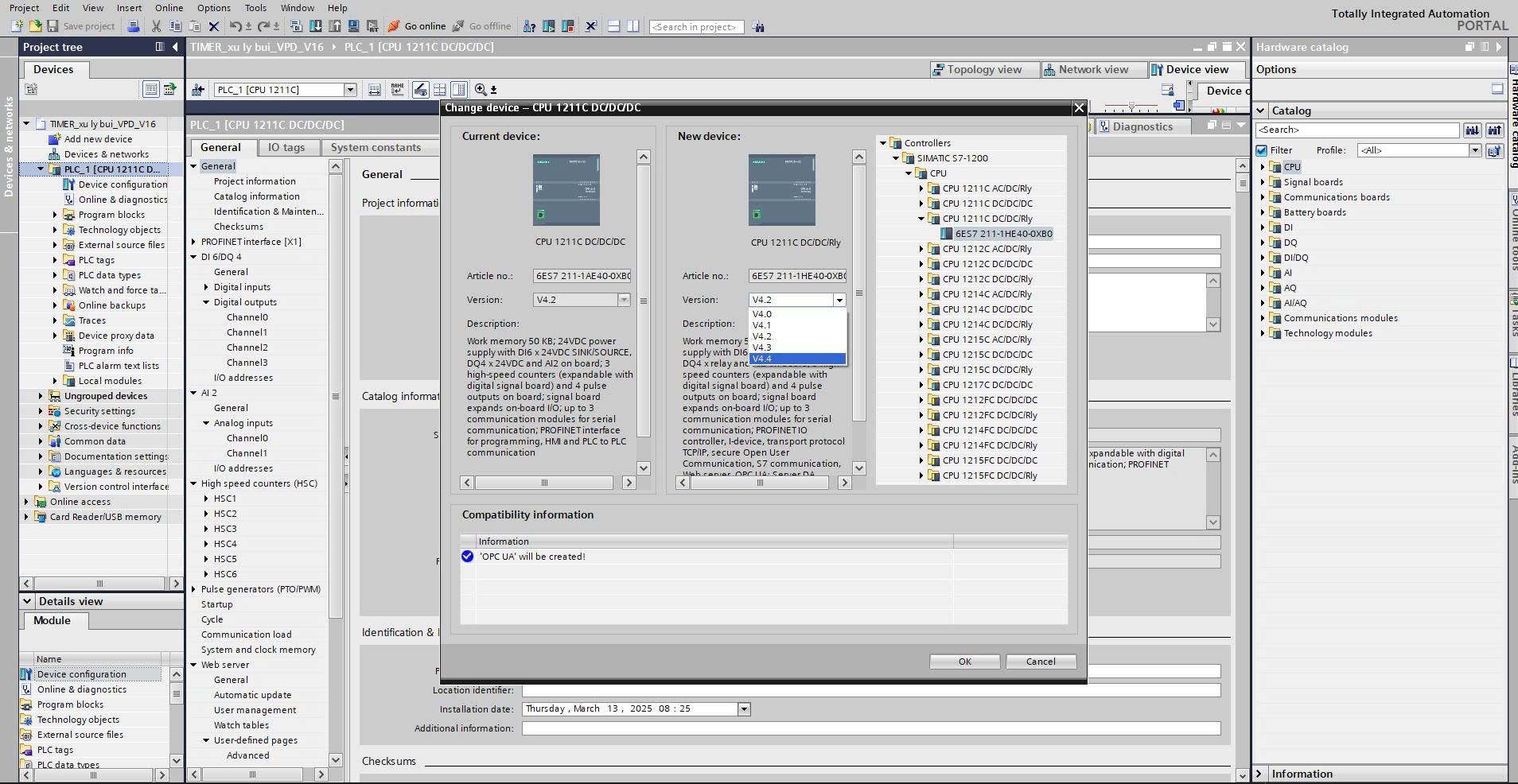Image resolution: width=1518 pixels, height=784 pixels.
Task: Switch to the System constants tab
Action: tap(376, 147)
